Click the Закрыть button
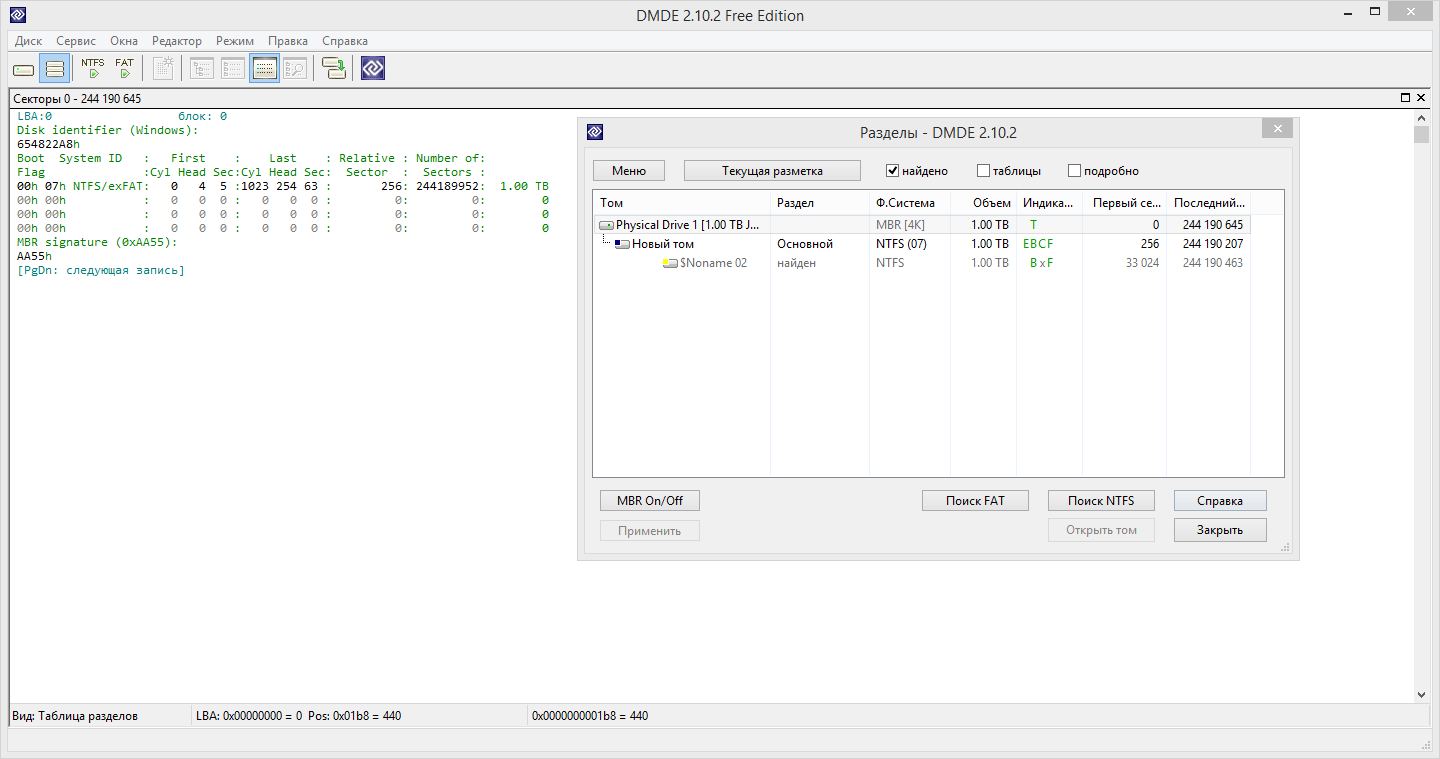Screen dimensions: 1440x759 [1220, 530]
